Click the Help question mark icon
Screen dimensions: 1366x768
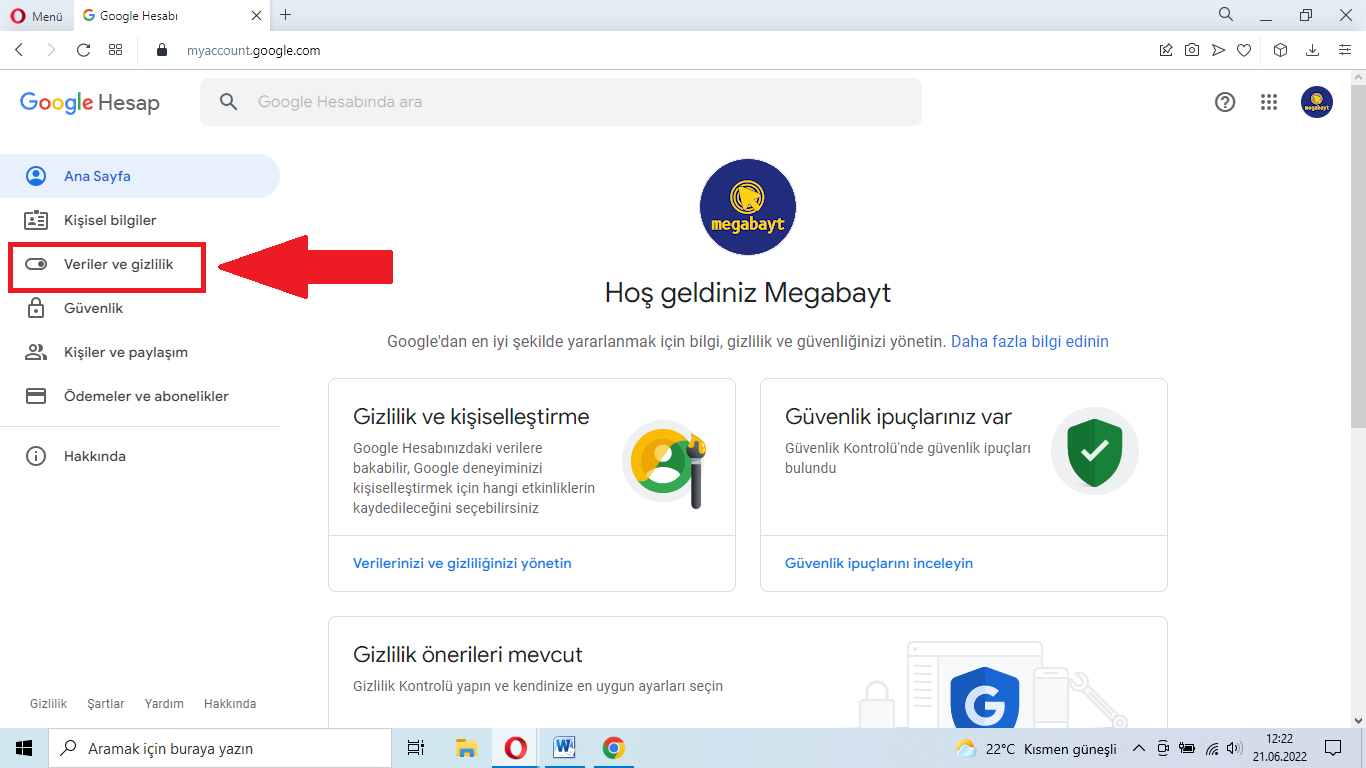1224,102
